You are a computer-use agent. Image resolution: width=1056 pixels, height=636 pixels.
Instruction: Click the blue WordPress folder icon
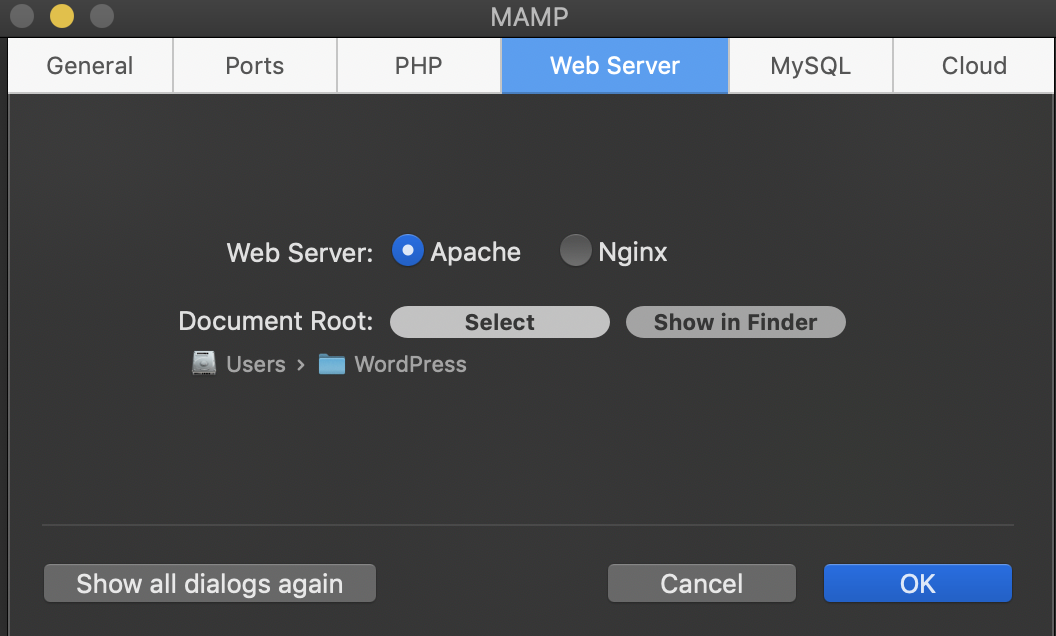pos(332,364)
